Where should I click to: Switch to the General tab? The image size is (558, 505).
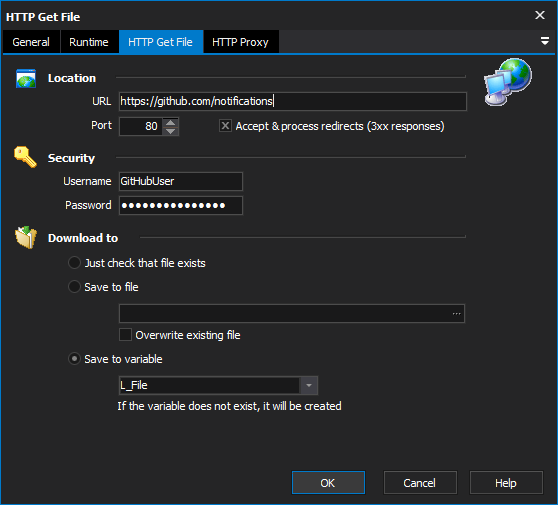[31, 42]
